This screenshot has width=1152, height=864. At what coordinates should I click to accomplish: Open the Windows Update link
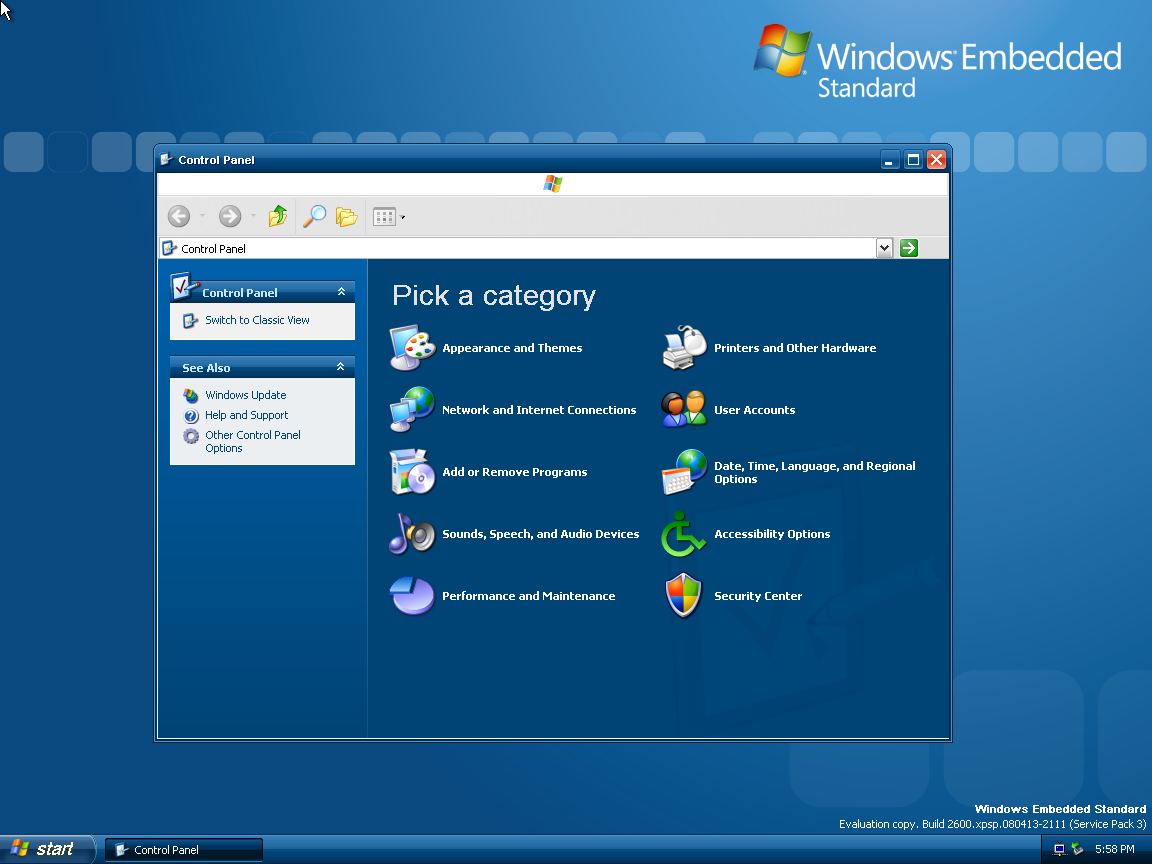pos(245,395)
